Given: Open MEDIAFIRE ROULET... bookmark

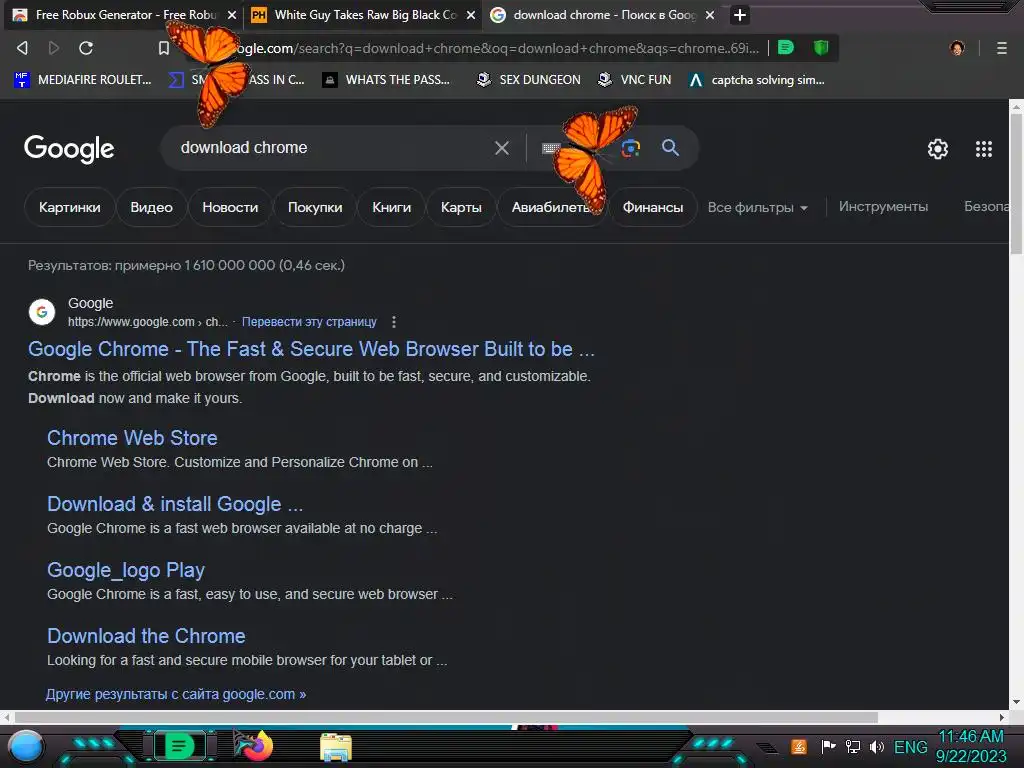Looking at the screenshot, I should tap(82, 80).
